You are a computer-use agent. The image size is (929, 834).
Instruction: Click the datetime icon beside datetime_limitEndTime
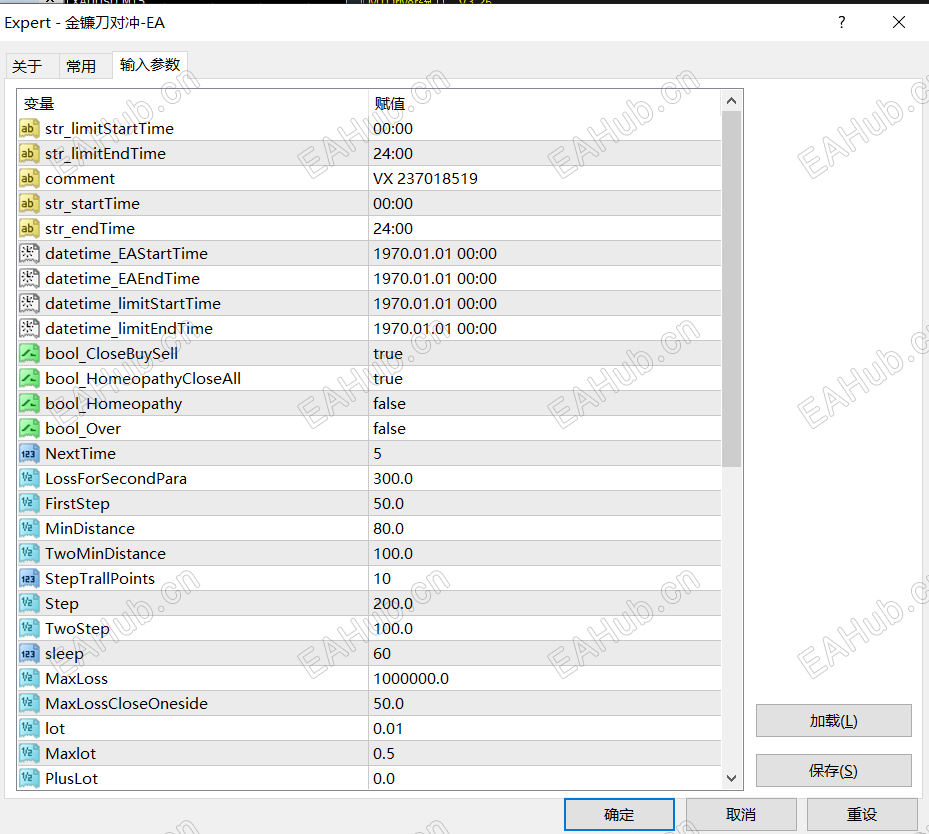pyautogui.click(x=28, y=329)
